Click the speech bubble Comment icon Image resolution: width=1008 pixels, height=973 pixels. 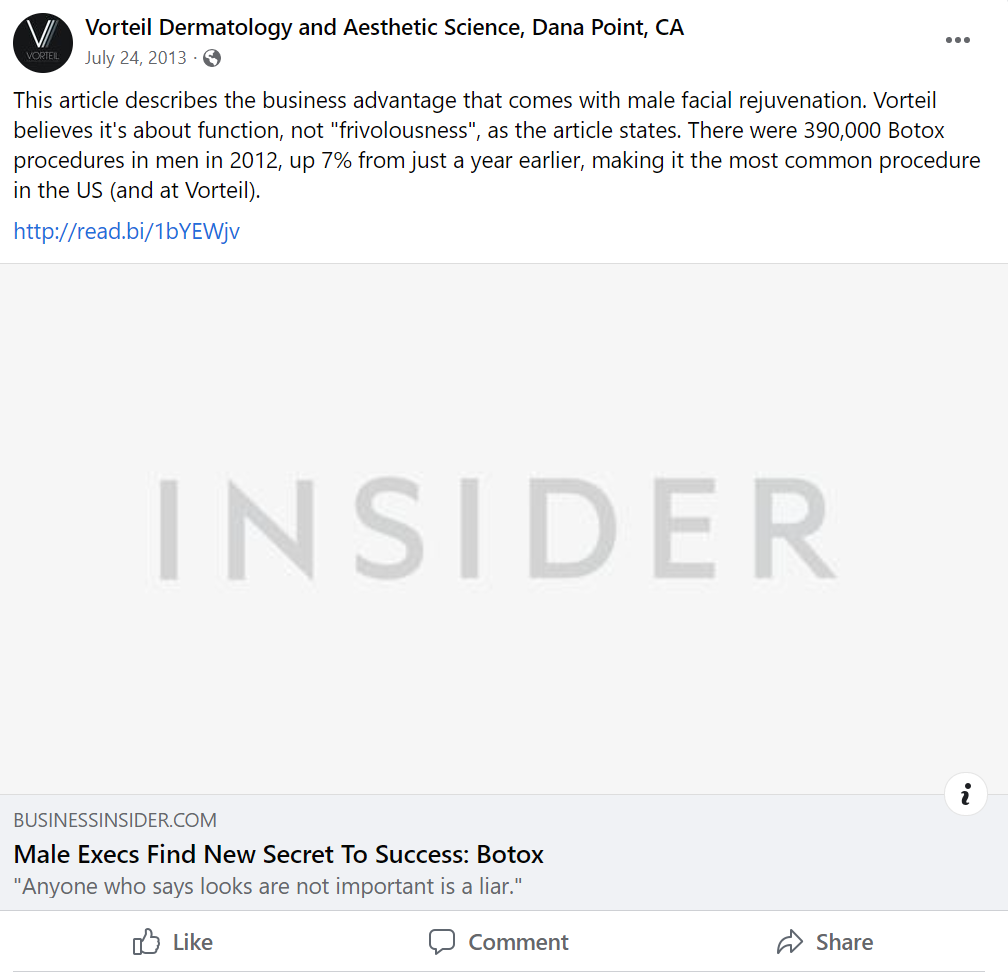[x=442, y=942]
